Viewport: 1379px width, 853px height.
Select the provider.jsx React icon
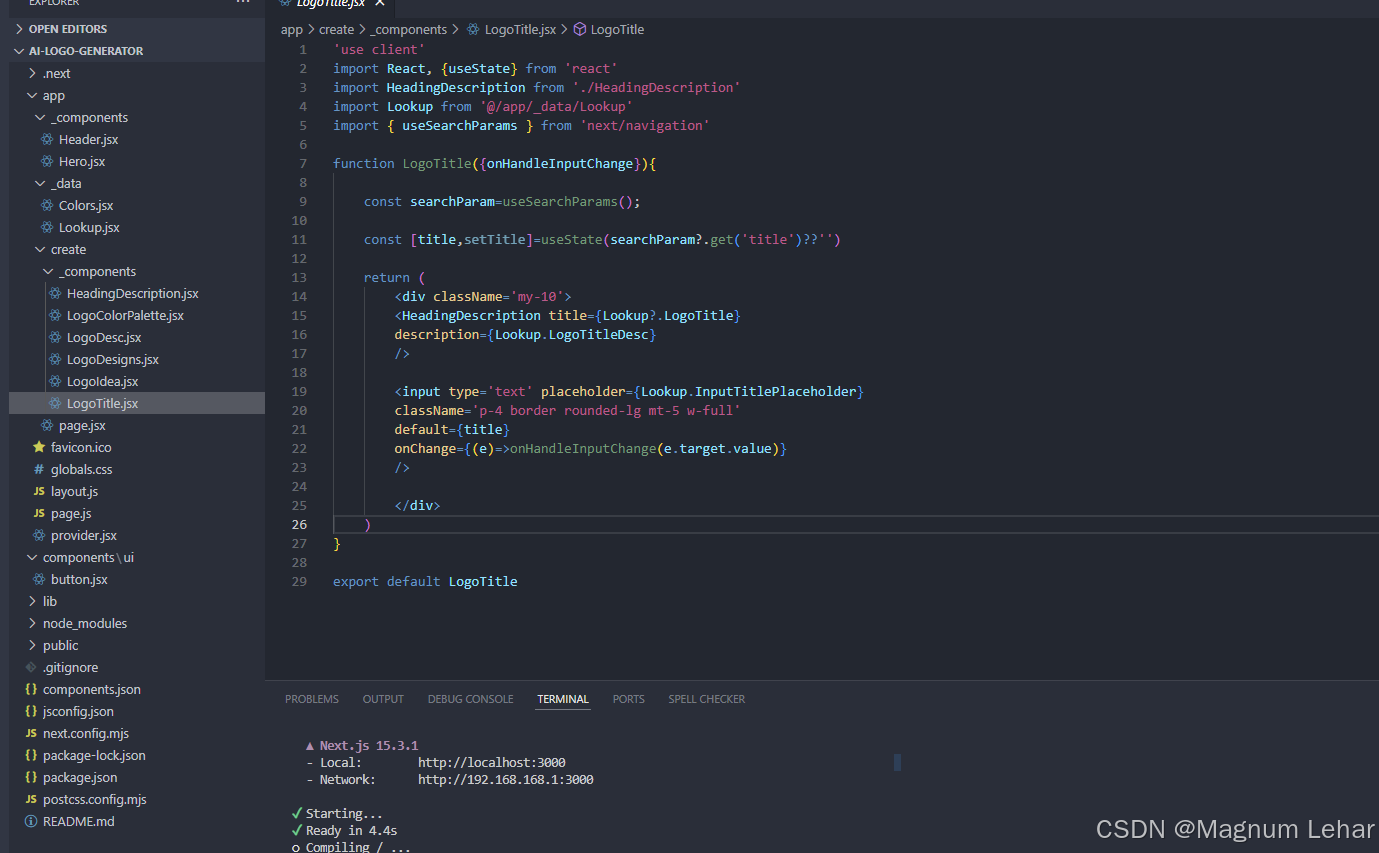(39, 535)
